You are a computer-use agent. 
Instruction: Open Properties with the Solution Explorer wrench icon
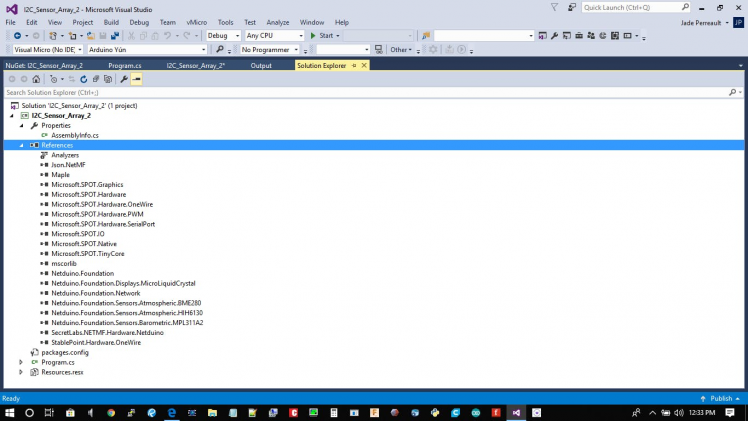(x=124, y=79)
